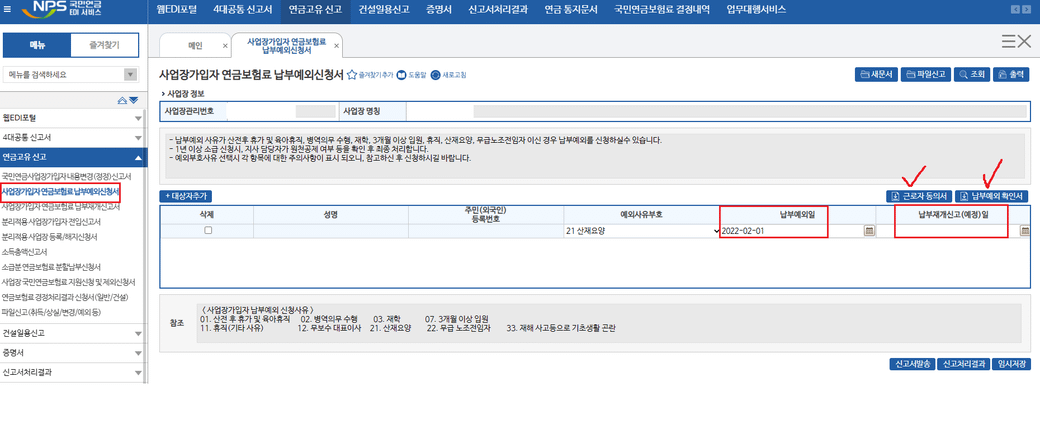Click the 근로자 동의서 button
The height and width of the screenshot is (423, 1040).
(x=918, y=196)
